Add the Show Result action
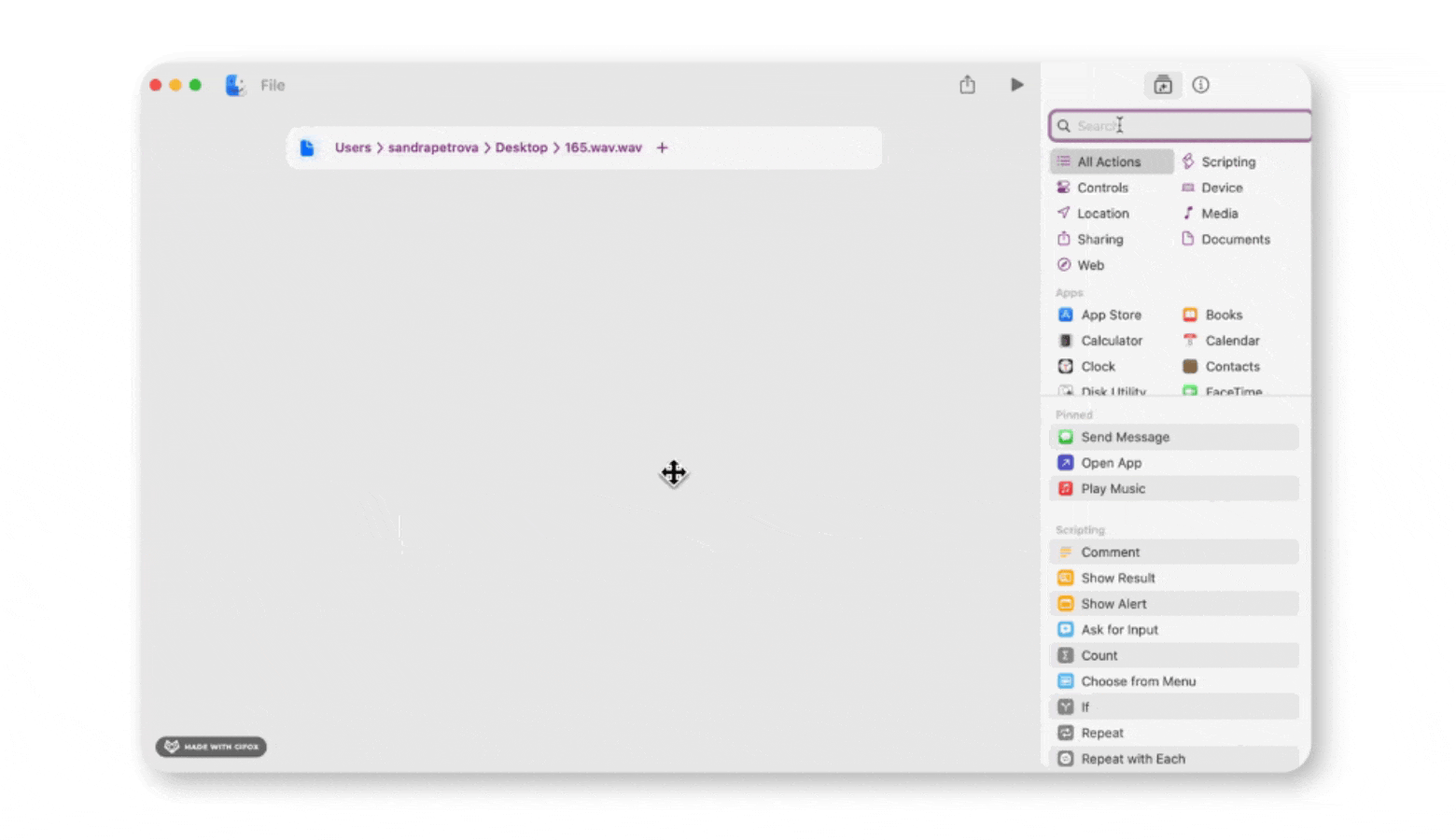 [1174, 579]
